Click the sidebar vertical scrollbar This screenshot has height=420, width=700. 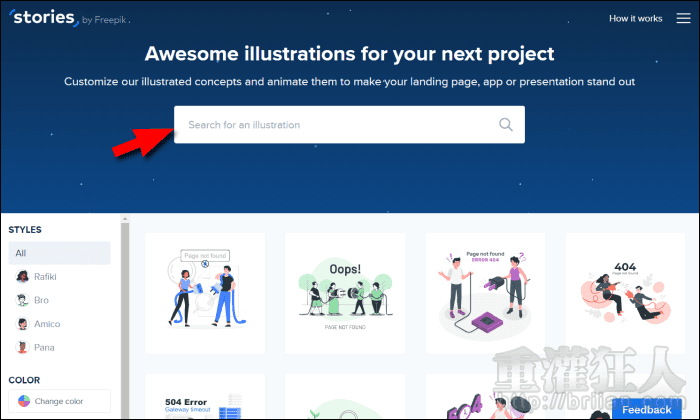[125, 320]
